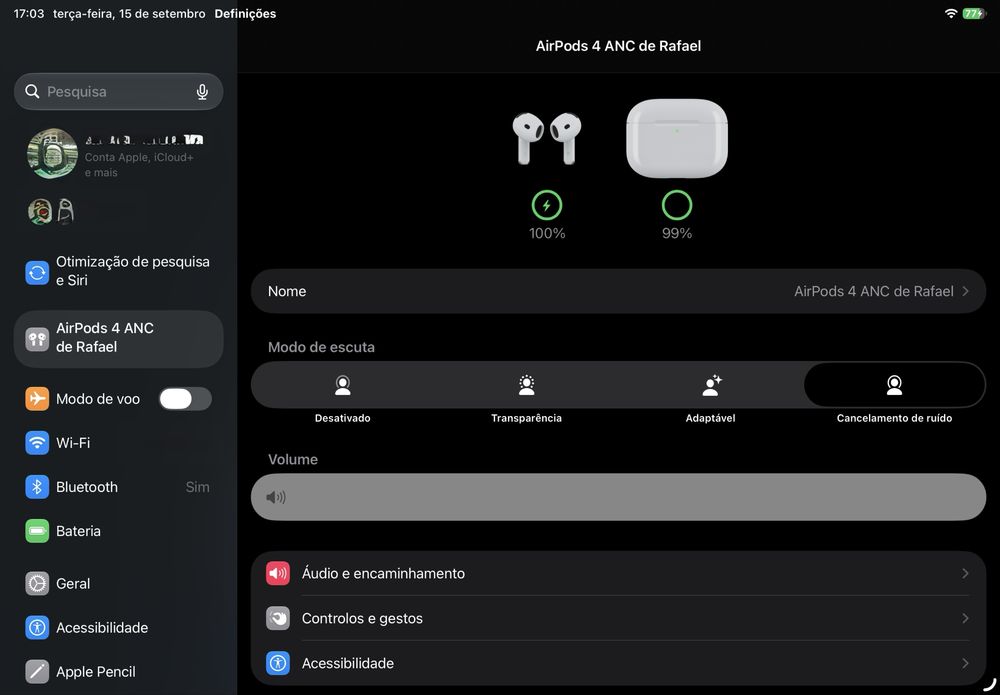Image resolution: width=1000 pixels, height=695 pixels.
Task: Expand Acessibilidade chevron in AirPods panel
Action: tap(966, 663)
